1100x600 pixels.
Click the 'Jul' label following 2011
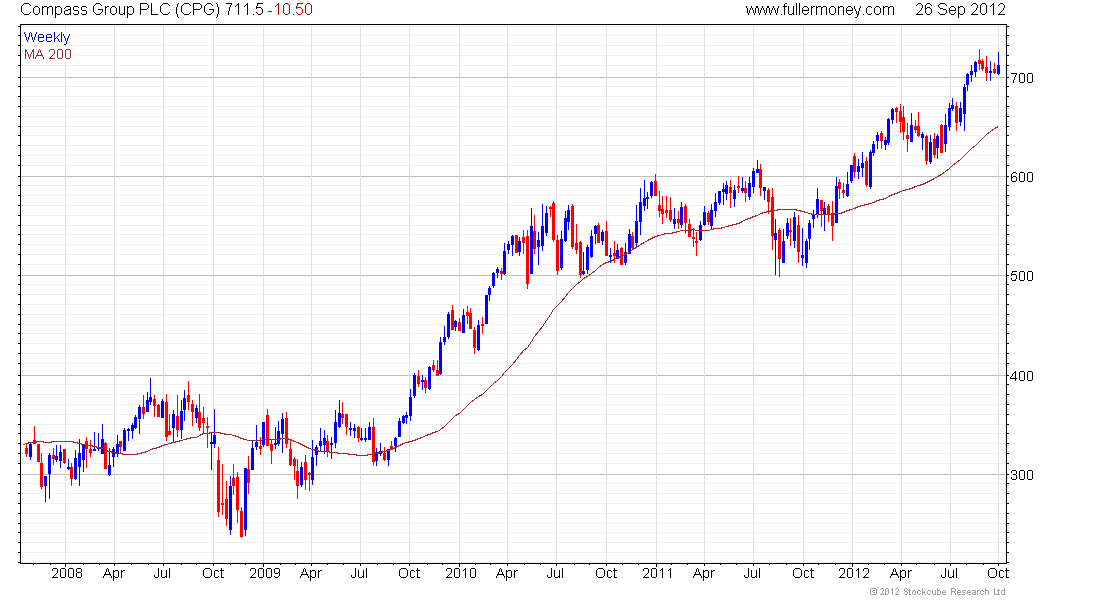pyautogui.click(x=752, y=573)
